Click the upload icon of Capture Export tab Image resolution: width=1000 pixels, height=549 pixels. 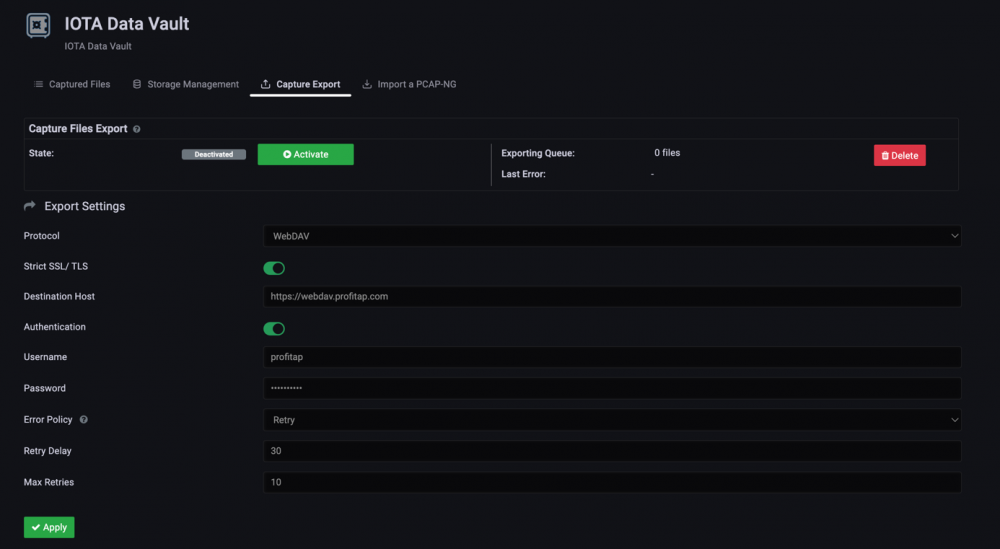[265, 84]
